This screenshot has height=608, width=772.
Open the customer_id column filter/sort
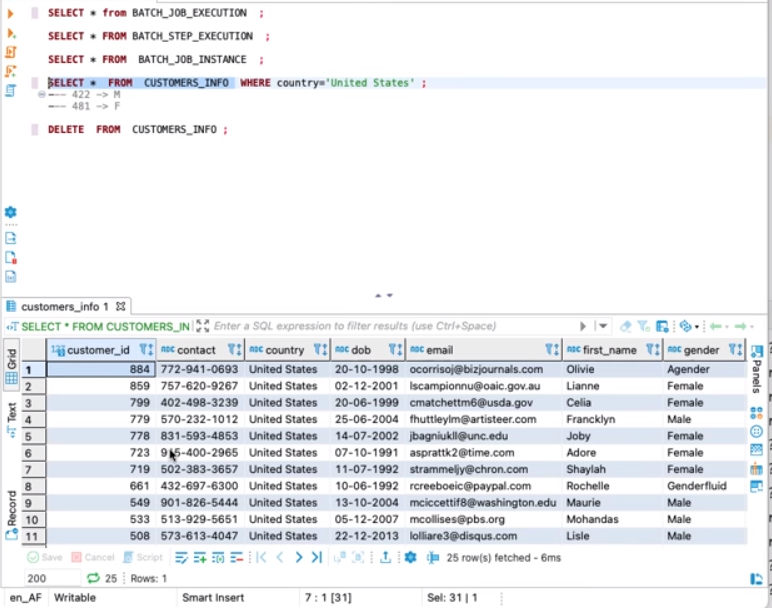pyautogui.click(x=146, y=350)
